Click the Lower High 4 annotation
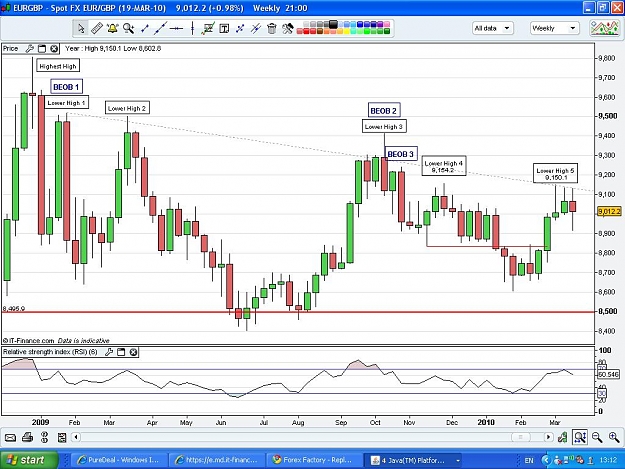Viewport: 625px width, 469px height. (x=444, y=166)
